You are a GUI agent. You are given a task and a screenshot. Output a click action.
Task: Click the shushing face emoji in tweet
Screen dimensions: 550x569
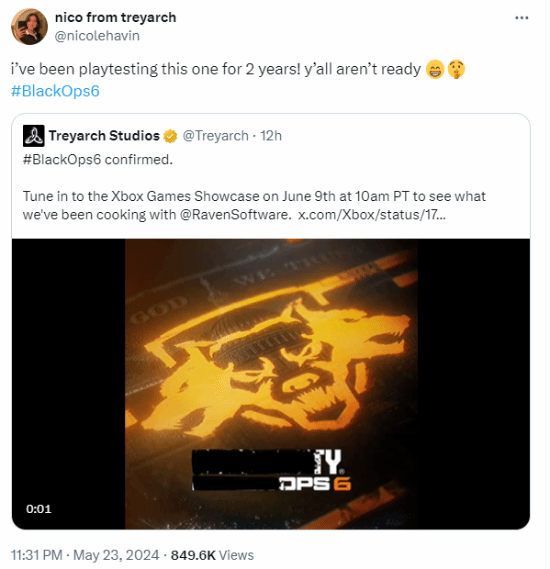456,69
